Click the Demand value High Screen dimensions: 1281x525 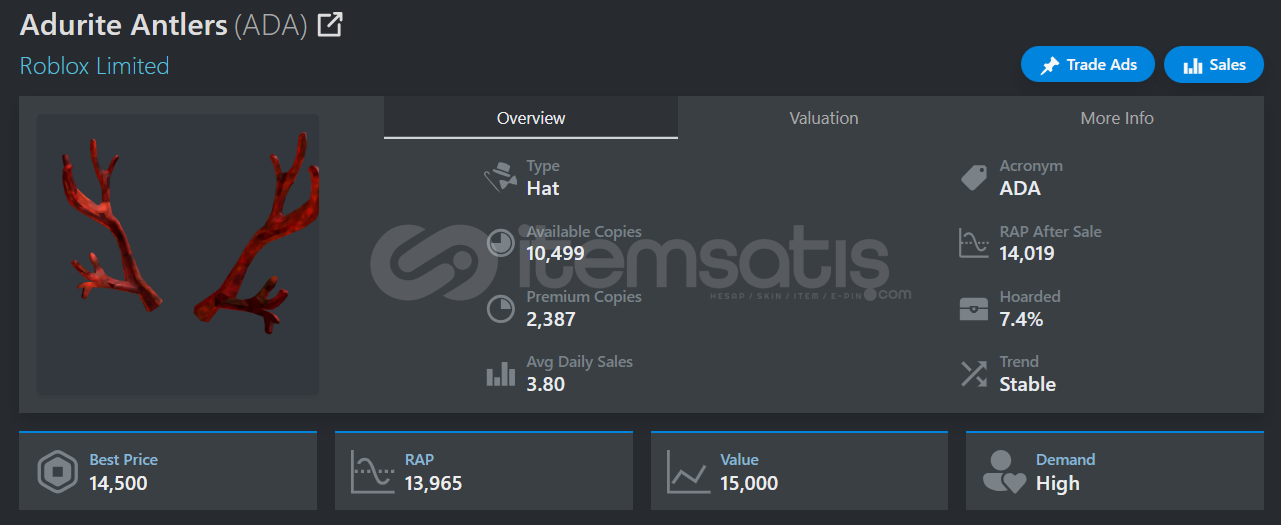pyautogui.click(x=1058, y=483)
